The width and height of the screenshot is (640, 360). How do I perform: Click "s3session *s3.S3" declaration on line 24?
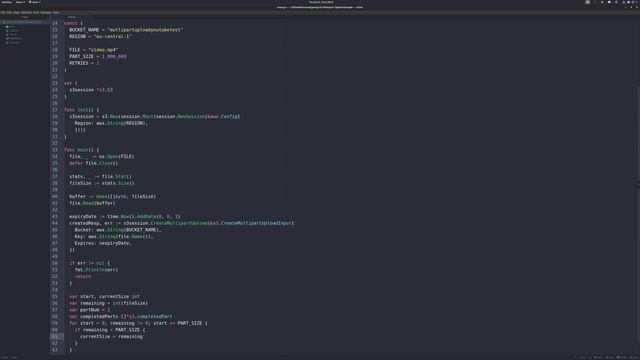[91, 90]
